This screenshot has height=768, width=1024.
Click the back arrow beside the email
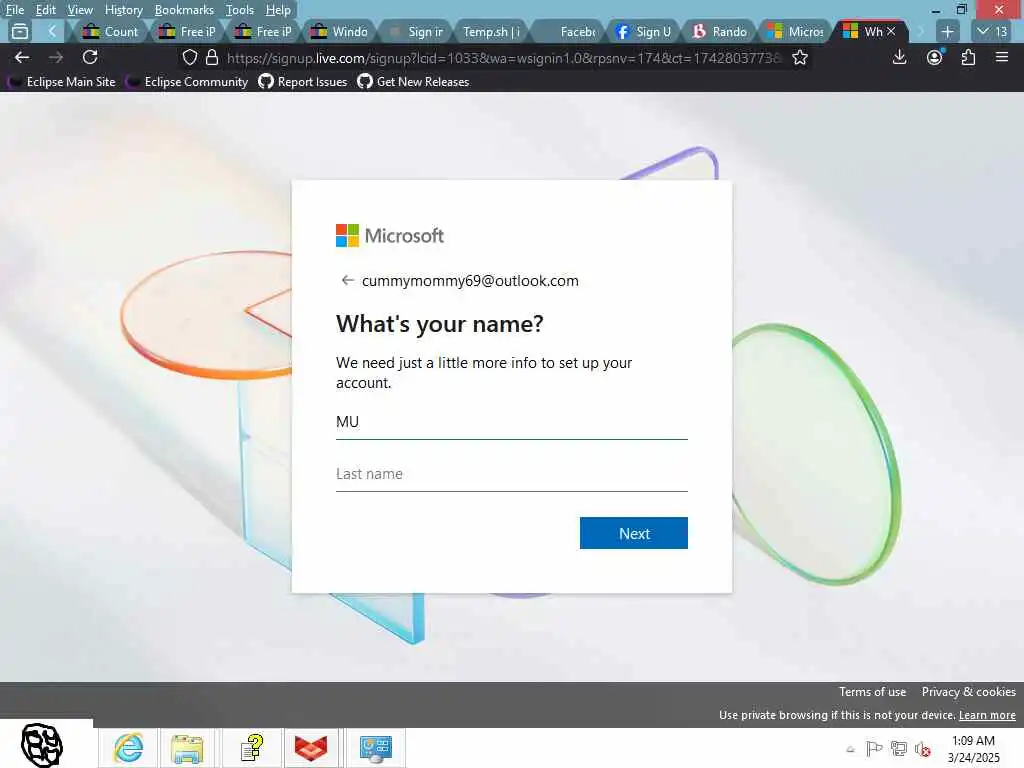tap(347, 280)
